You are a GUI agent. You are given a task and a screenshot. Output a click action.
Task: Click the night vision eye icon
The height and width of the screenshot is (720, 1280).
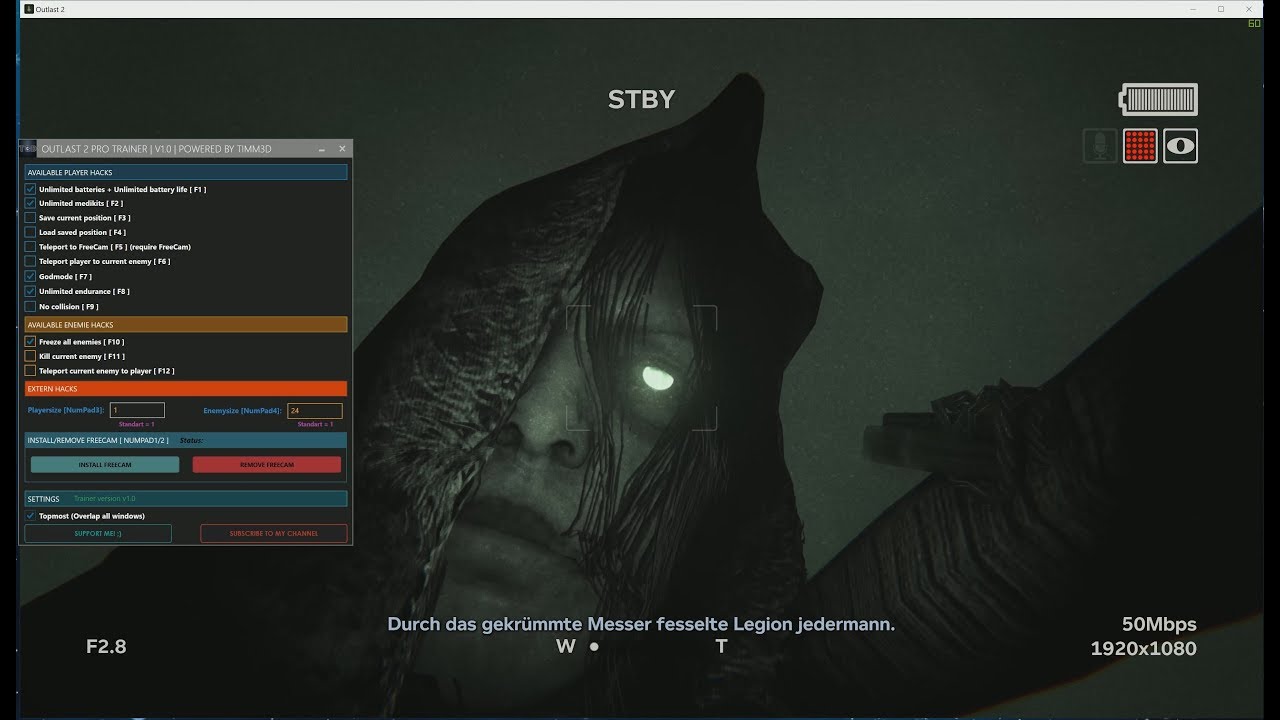(1180, 146)
